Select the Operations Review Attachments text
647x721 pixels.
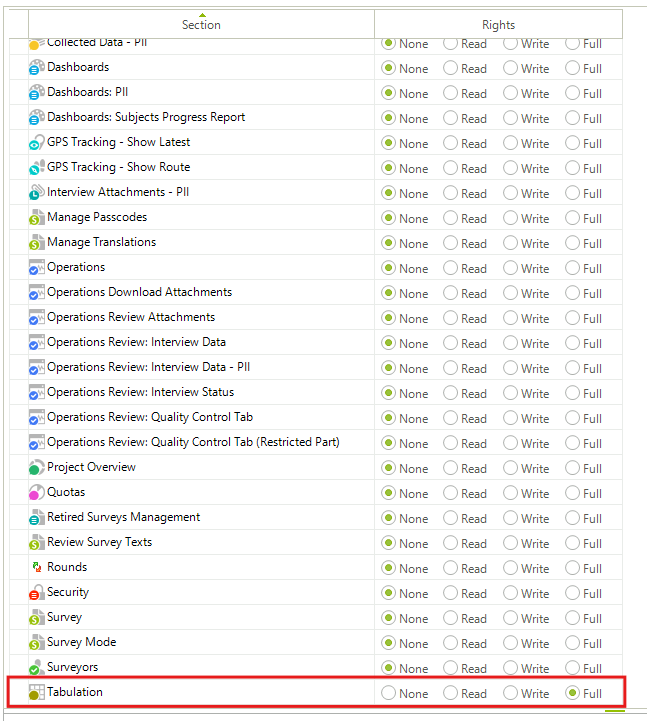coord(131,317)
